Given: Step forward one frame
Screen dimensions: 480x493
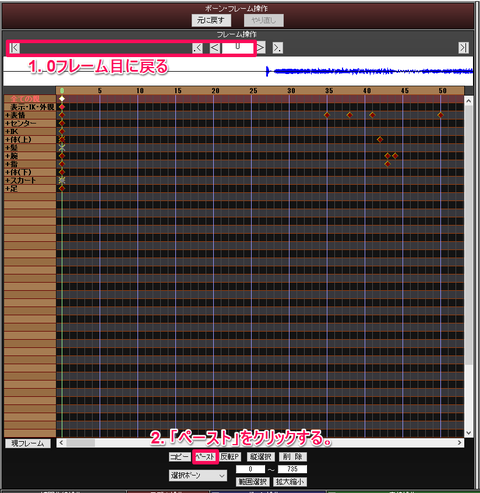Looking at the screenshot, I should [260, 48].
